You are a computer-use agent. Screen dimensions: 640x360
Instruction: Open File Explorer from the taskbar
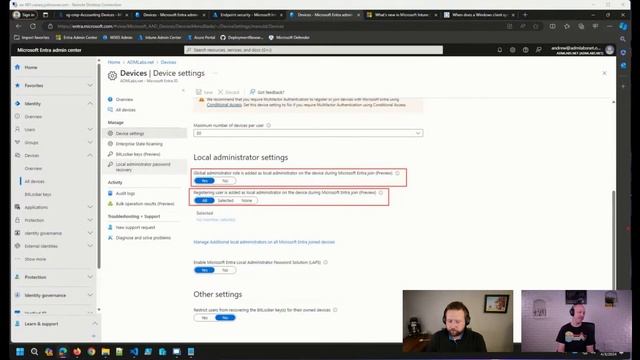tap(105, 351)
